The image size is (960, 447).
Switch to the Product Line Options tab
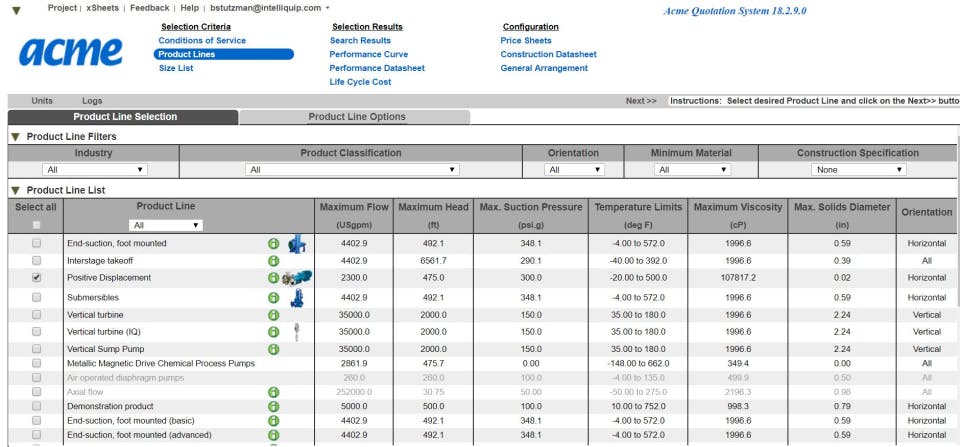point(357,117)
